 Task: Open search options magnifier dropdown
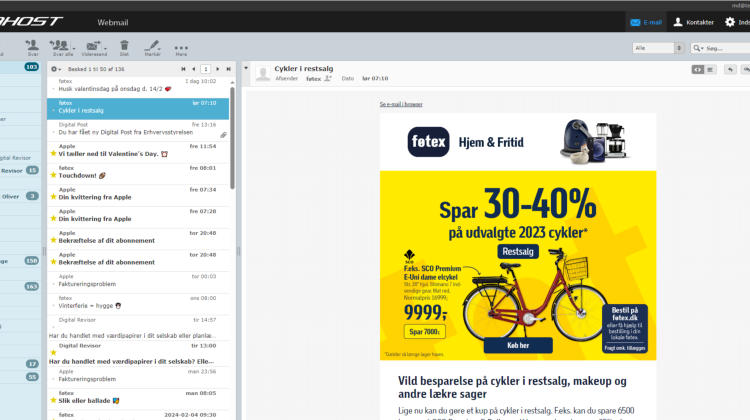pyautogui.click(x=698, y=48)
